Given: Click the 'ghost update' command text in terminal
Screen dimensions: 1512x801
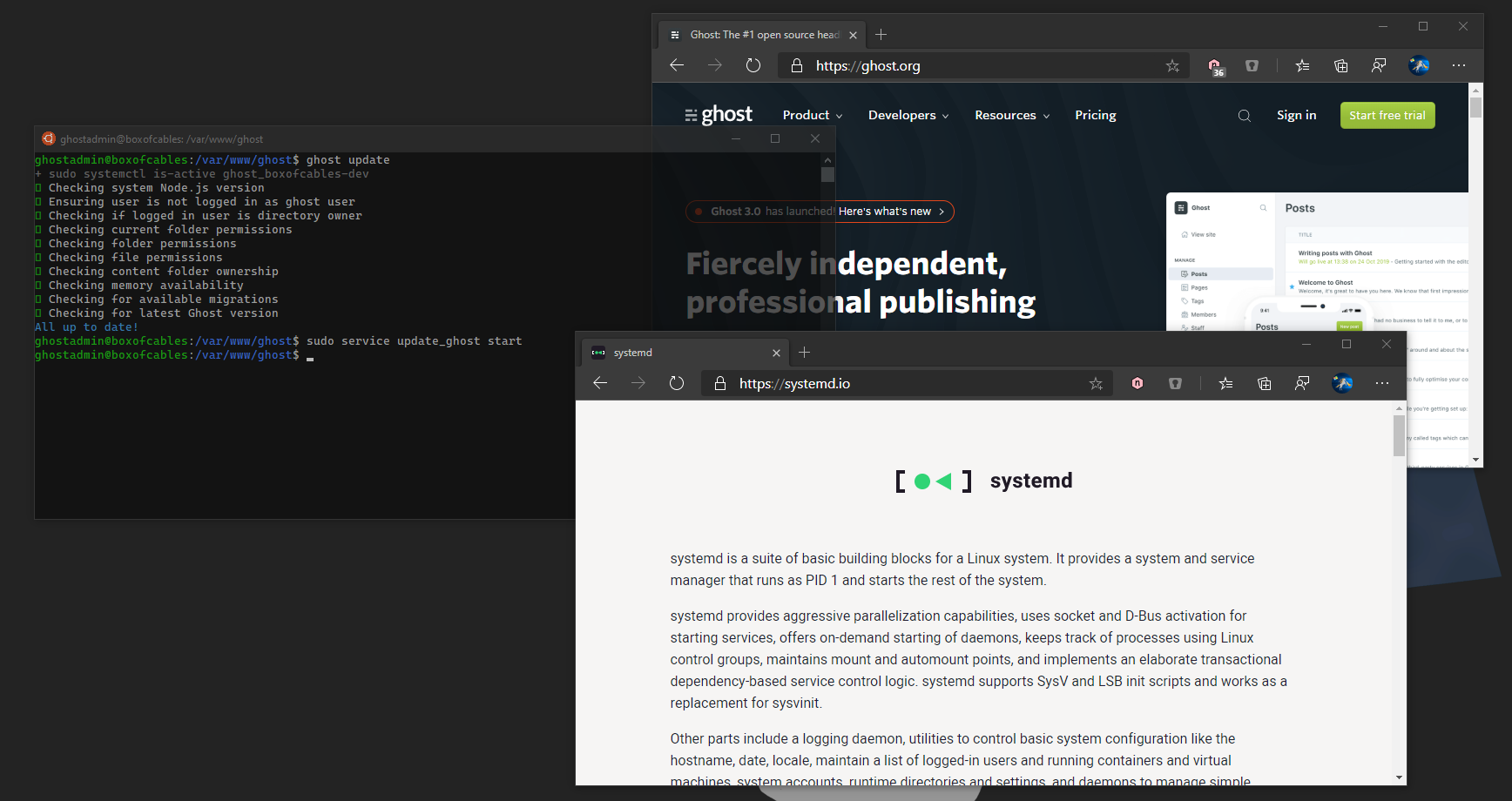Looking at the screenshot, I should [348, 160].
